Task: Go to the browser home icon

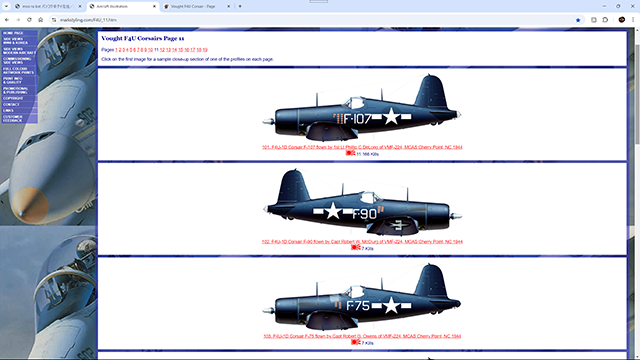Action: pos(40,20)
